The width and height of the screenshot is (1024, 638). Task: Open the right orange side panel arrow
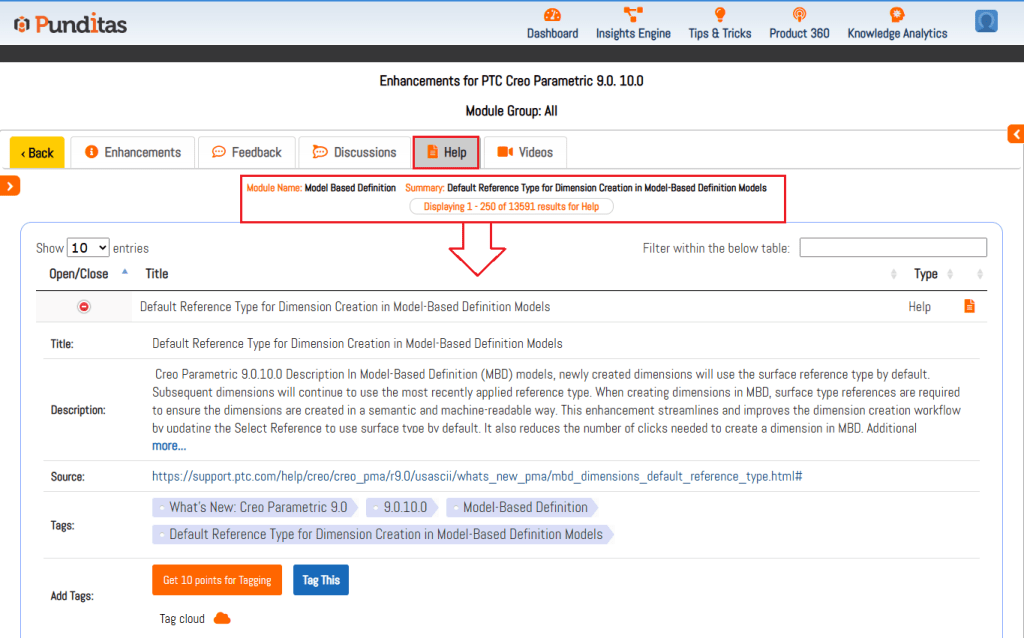1015,134
